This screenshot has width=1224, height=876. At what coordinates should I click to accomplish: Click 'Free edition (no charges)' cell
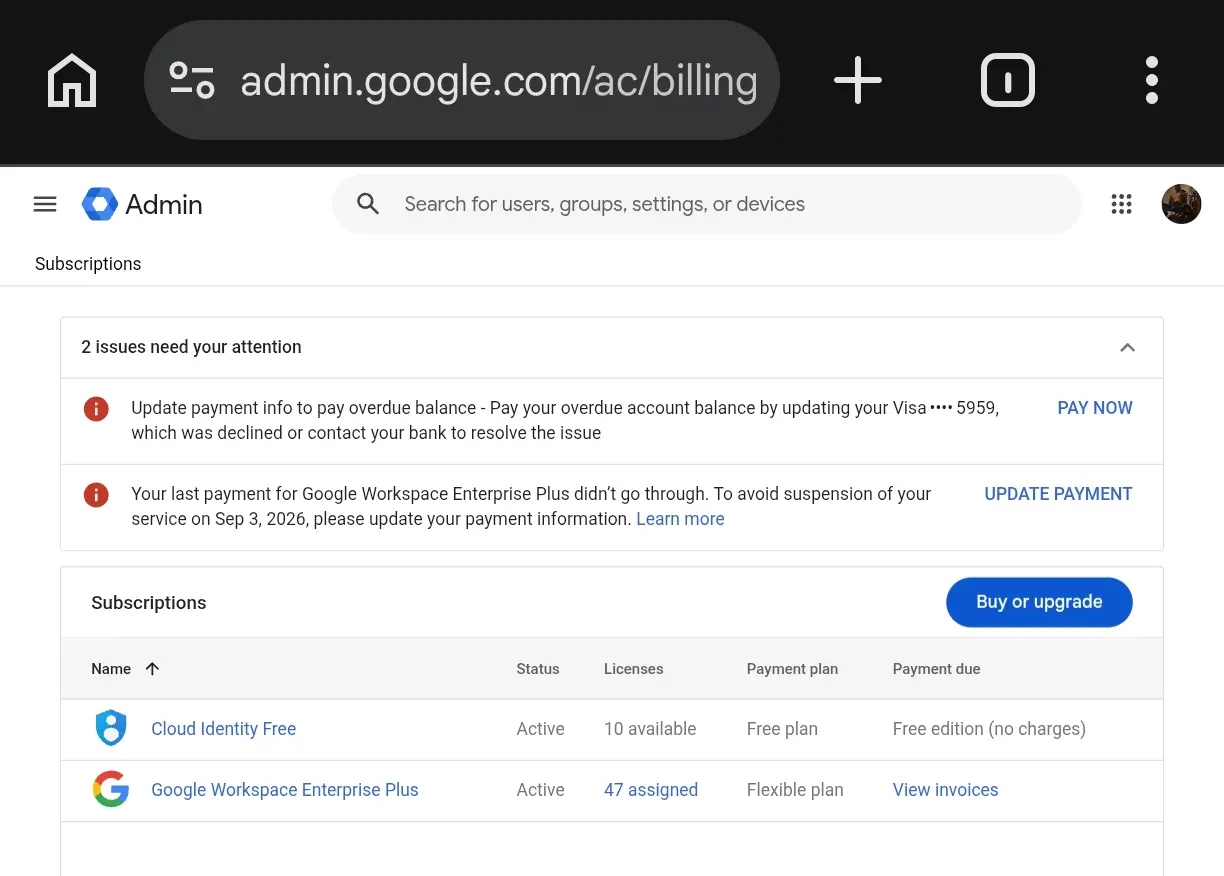pos(989,729)
